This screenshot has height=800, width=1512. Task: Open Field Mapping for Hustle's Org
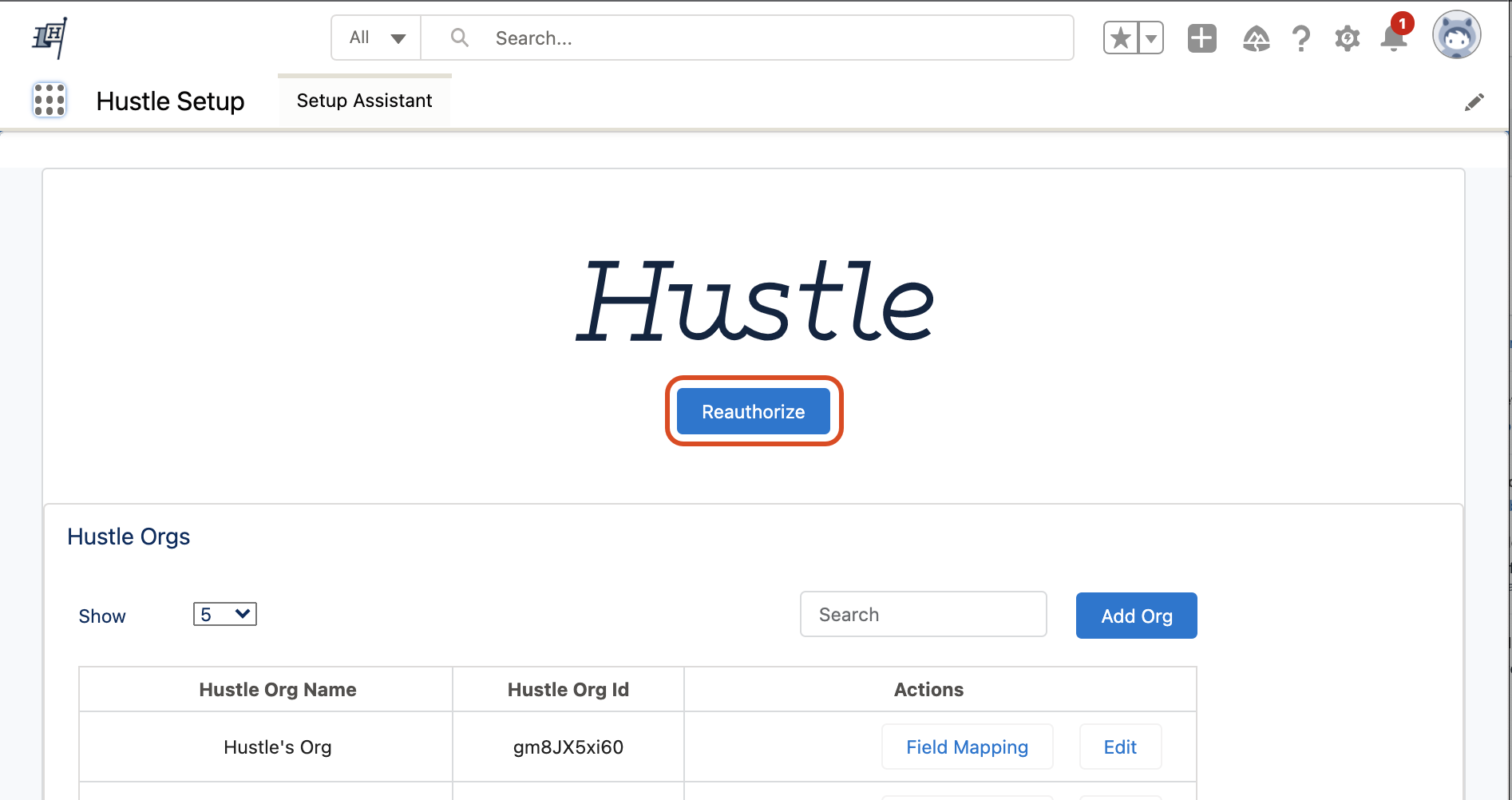pos(968,747)
